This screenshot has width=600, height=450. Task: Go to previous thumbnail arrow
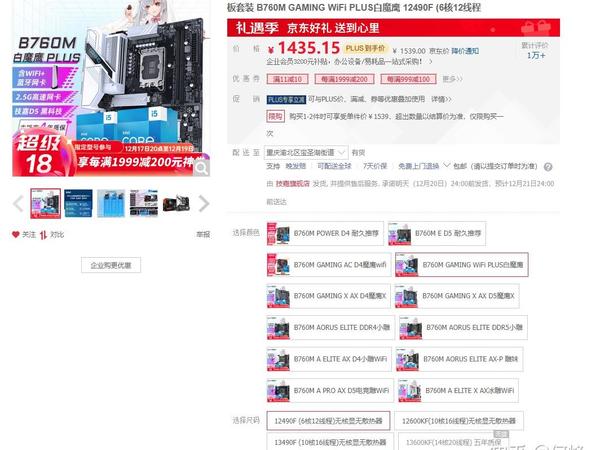point(18,203)
